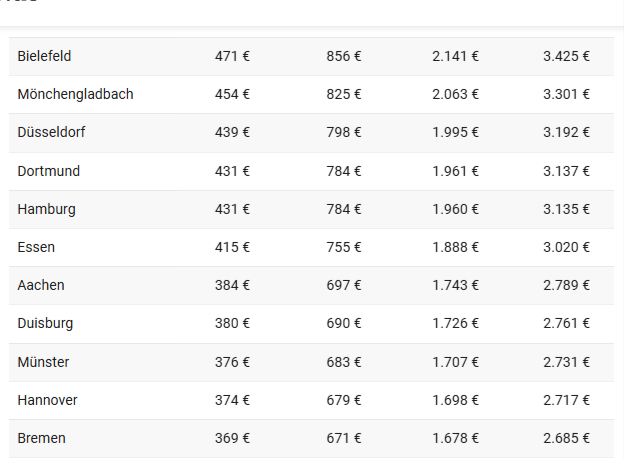
Task: Click the 755 € Essen value
Action: tap(344, 247)
